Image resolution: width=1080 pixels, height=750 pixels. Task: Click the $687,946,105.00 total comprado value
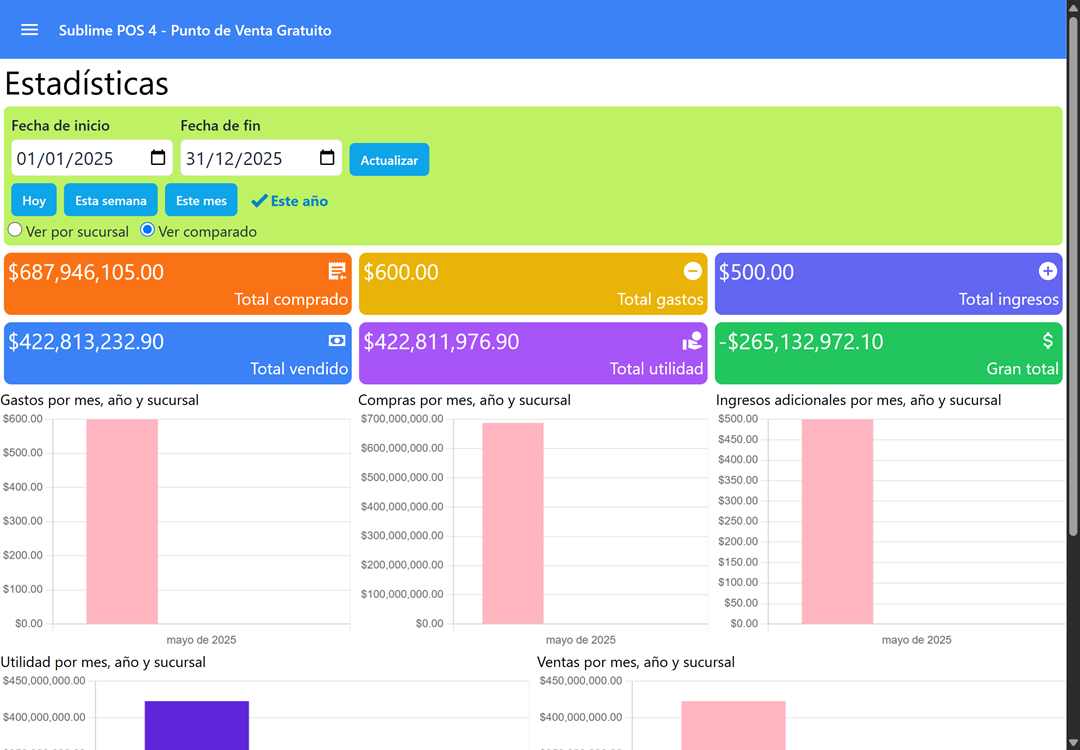point(86,272)
